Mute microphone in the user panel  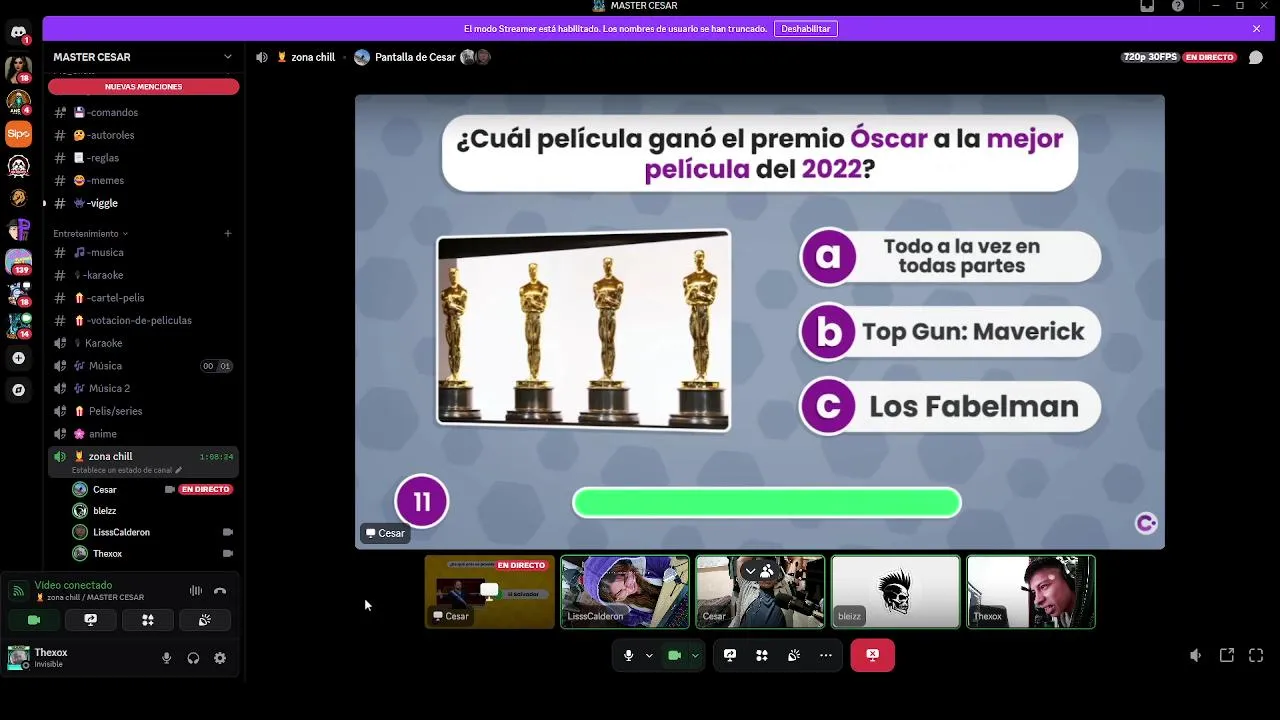click(166, 658)
